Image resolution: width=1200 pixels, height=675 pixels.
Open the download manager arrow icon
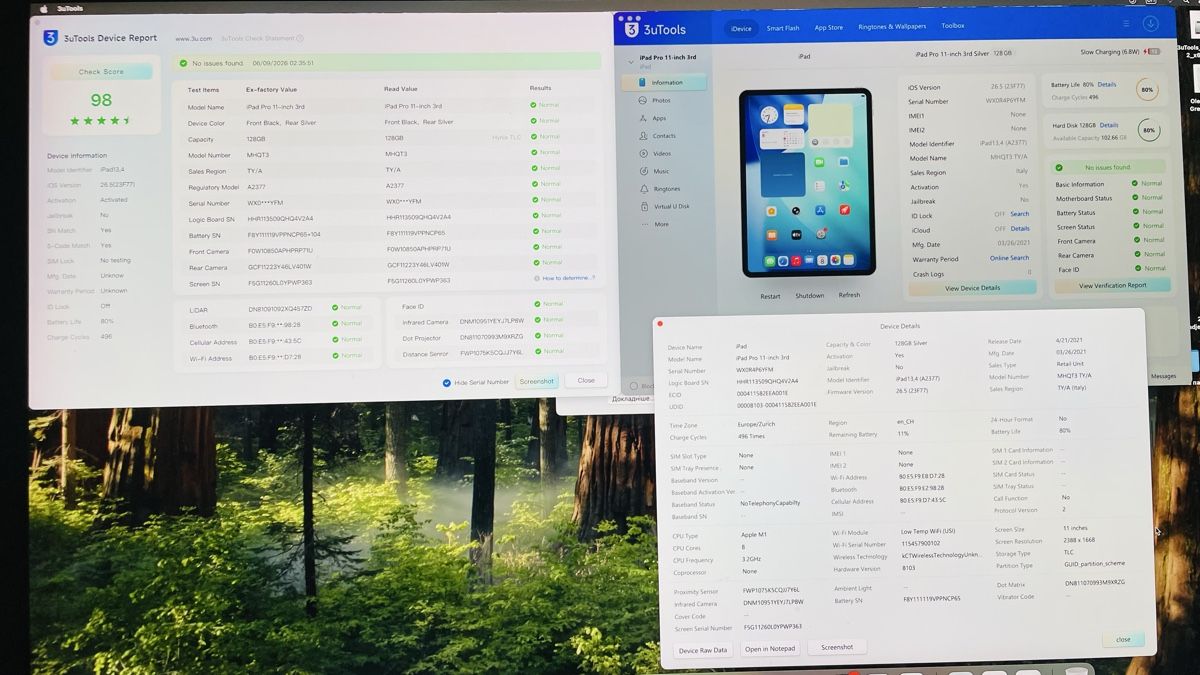coord(1150,24)
